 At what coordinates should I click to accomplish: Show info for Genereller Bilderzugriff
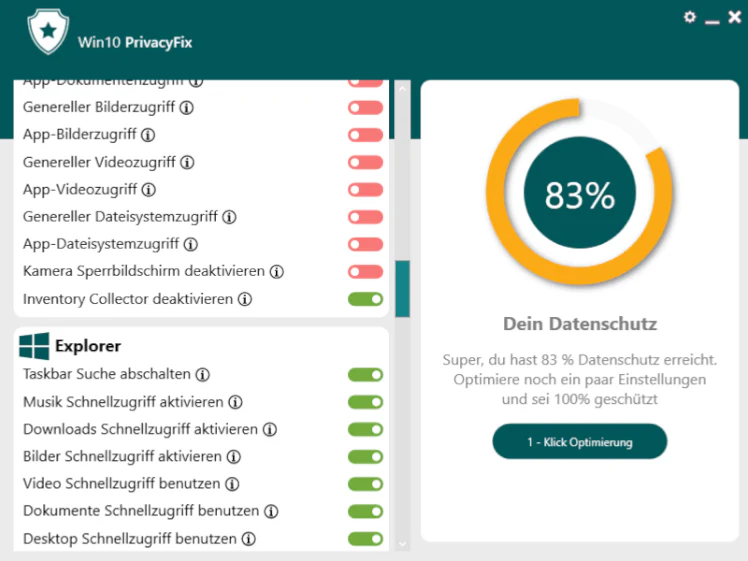(x=187, y=108)
